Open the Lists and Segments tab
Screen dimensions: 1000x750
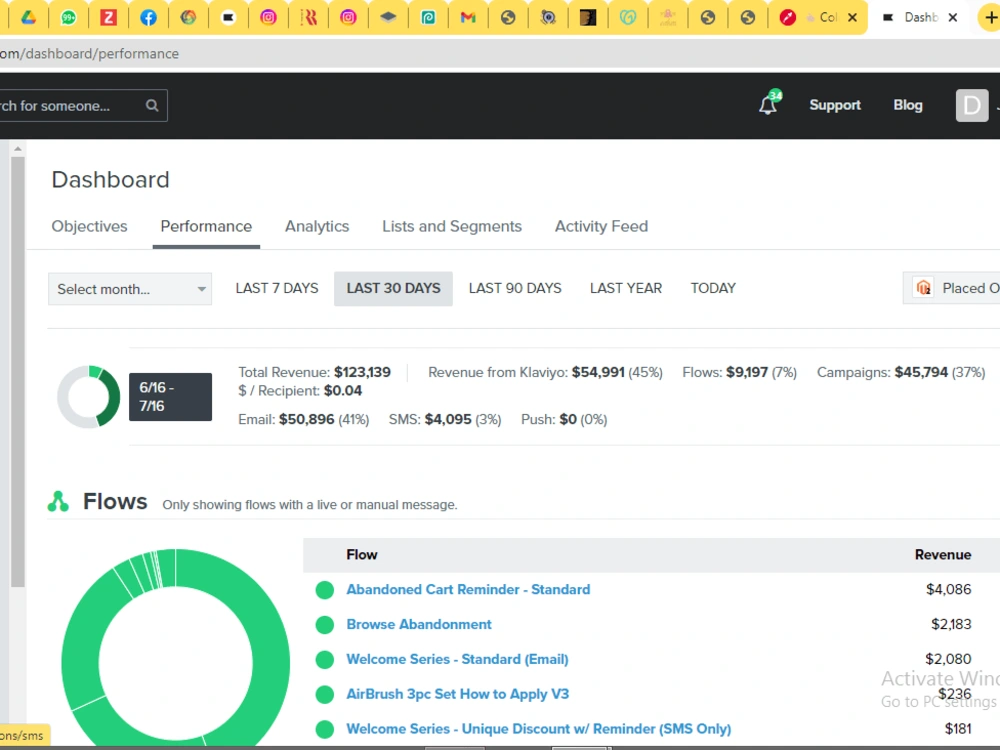[452, 226]
